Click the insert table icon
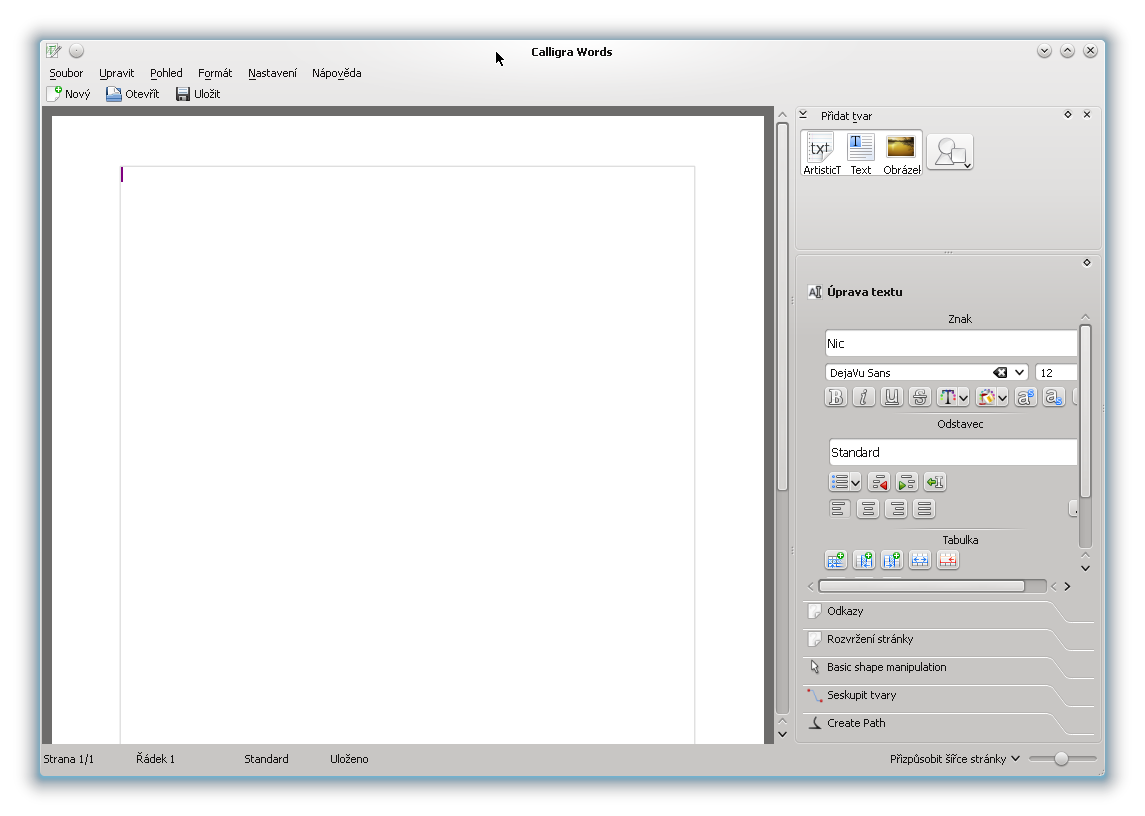Screen dimensions: 1145x816 click(835, 560)
